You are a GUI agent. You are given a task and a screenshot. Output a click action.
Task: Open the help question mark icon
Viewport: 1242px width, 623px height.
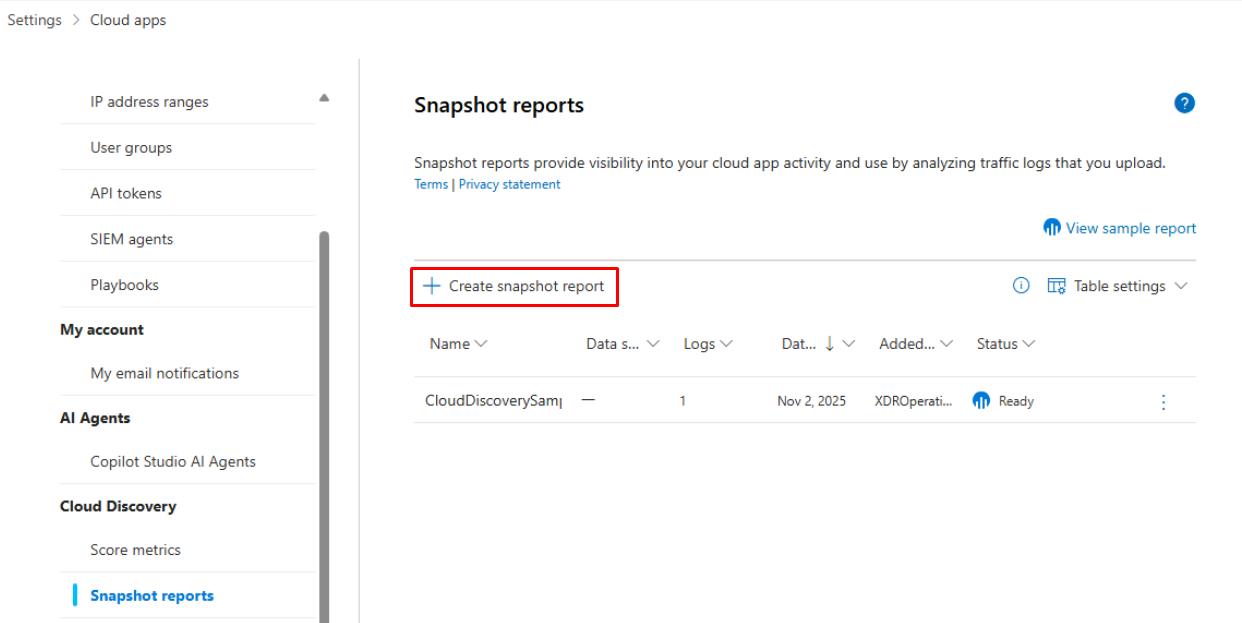click(1186, 104)
